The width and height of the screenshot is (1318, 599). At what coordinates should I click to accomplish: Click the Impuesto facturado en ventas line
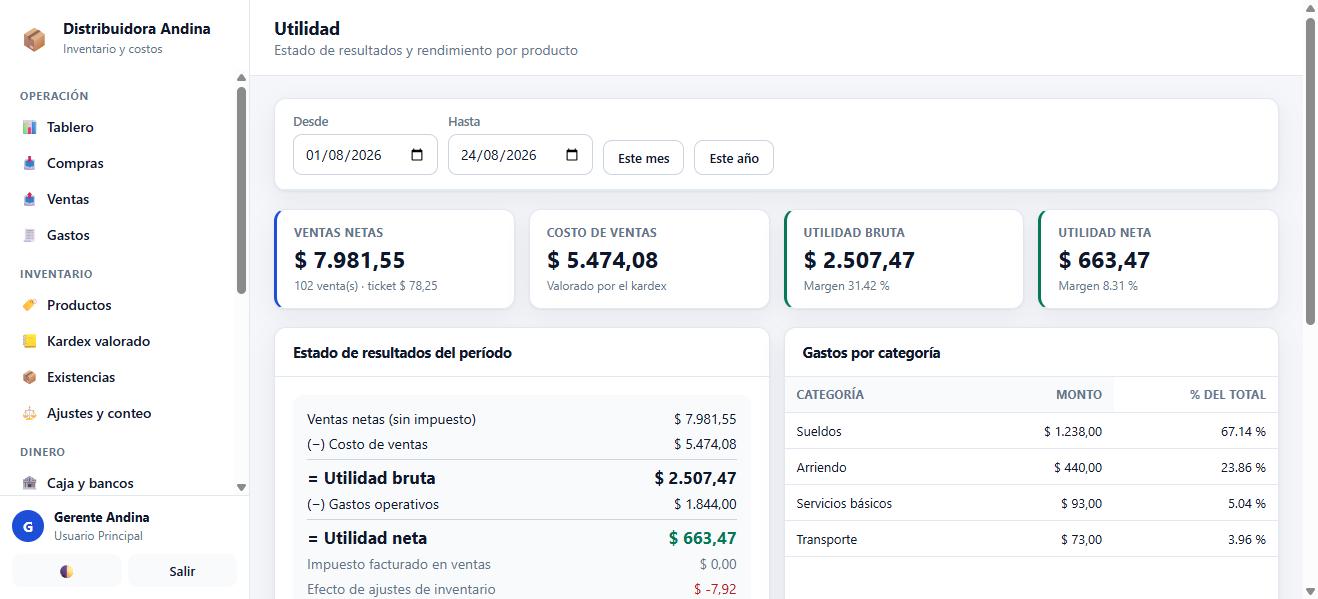tap(522, 564)
